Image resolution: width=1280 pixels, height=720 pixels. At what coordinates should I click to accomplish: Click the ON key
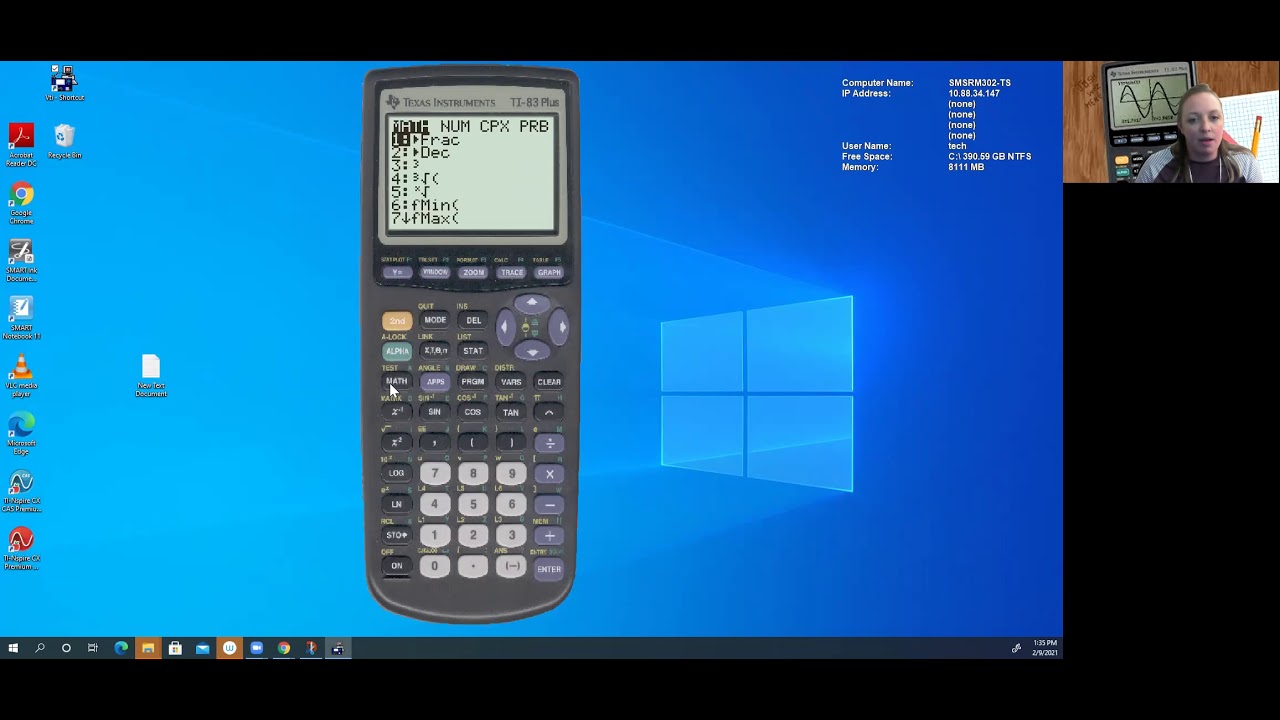(397, 566)
